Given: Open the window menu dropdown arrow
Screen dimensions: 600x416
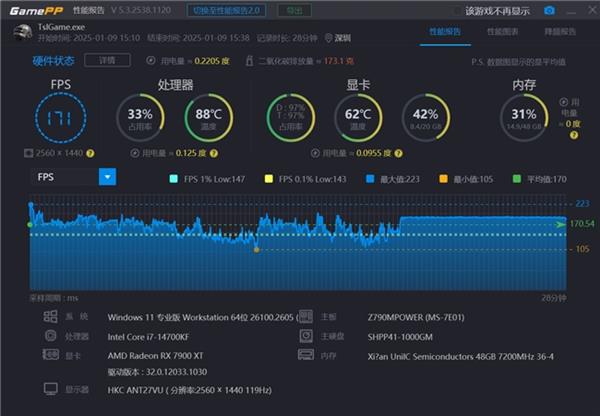Looking at the screenshot, I should (569, 10).
